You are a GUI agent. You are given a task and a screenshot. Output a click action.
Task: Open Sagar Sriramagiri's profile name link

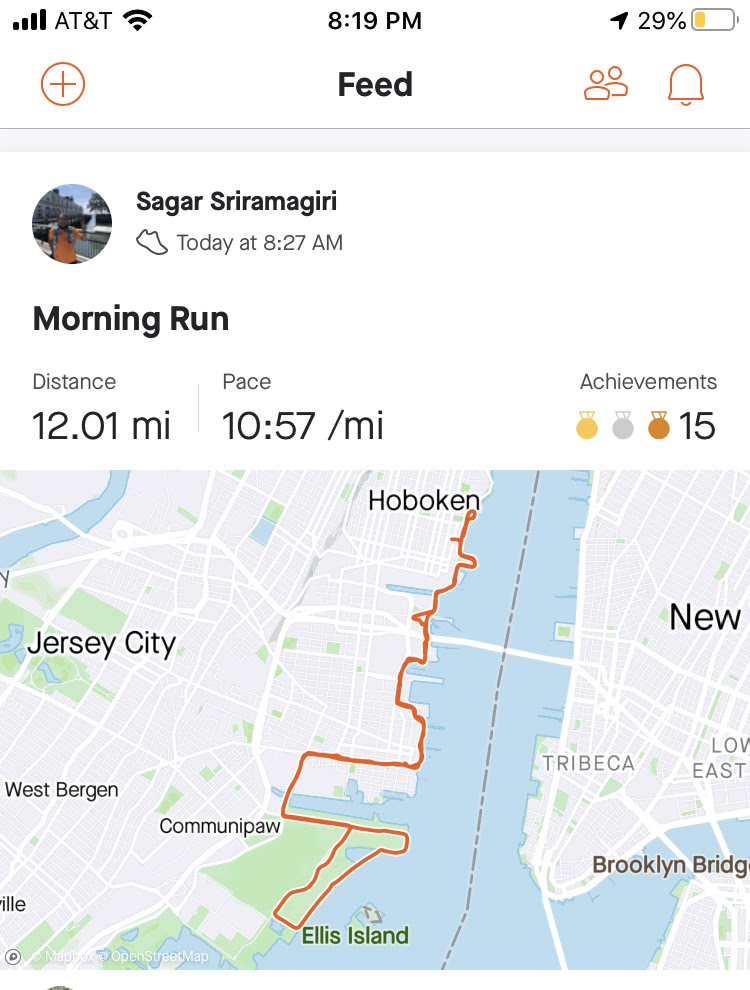236,202
